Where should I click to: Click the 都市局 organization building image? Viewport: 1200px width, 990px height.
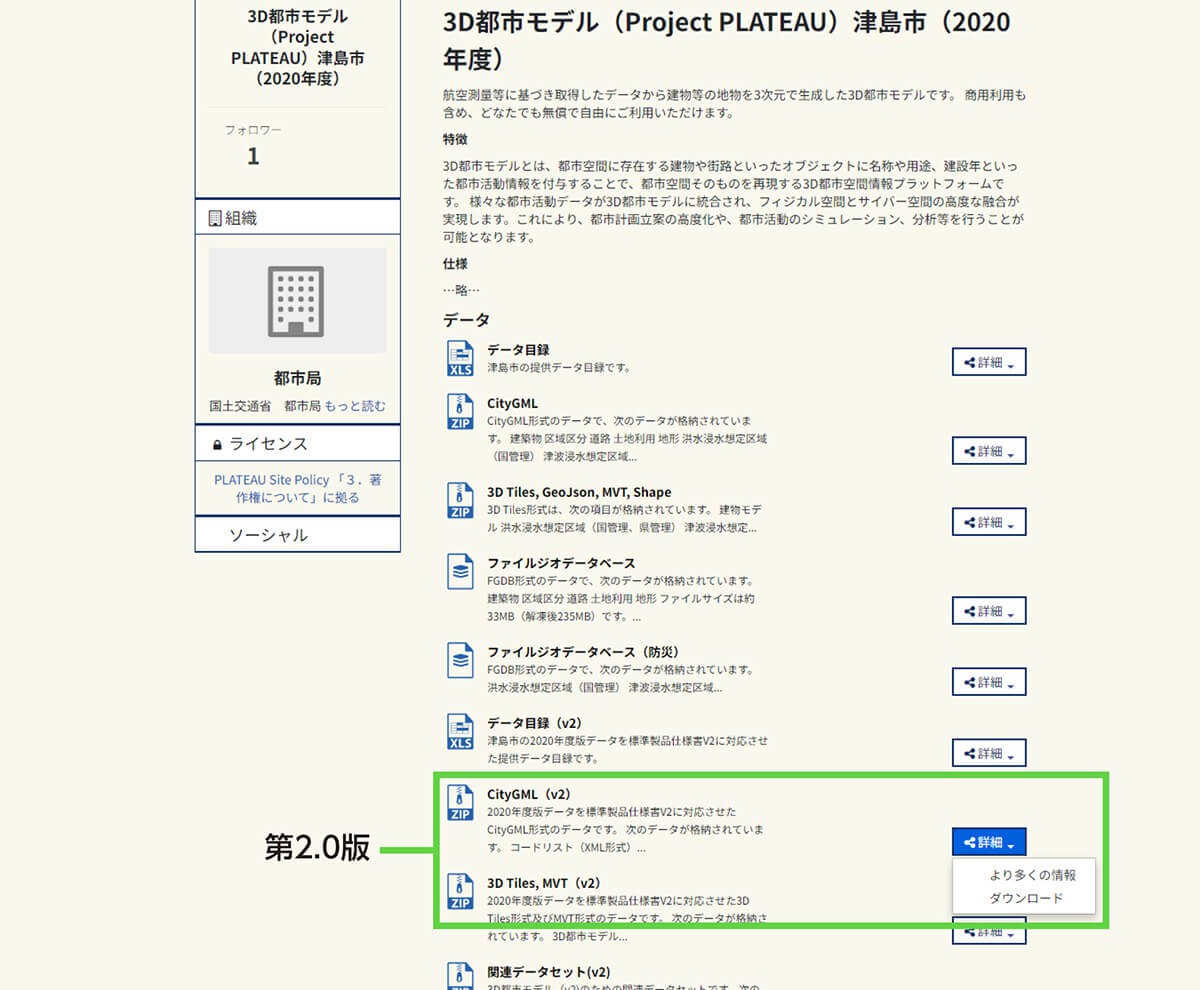[x=297, y=301]
